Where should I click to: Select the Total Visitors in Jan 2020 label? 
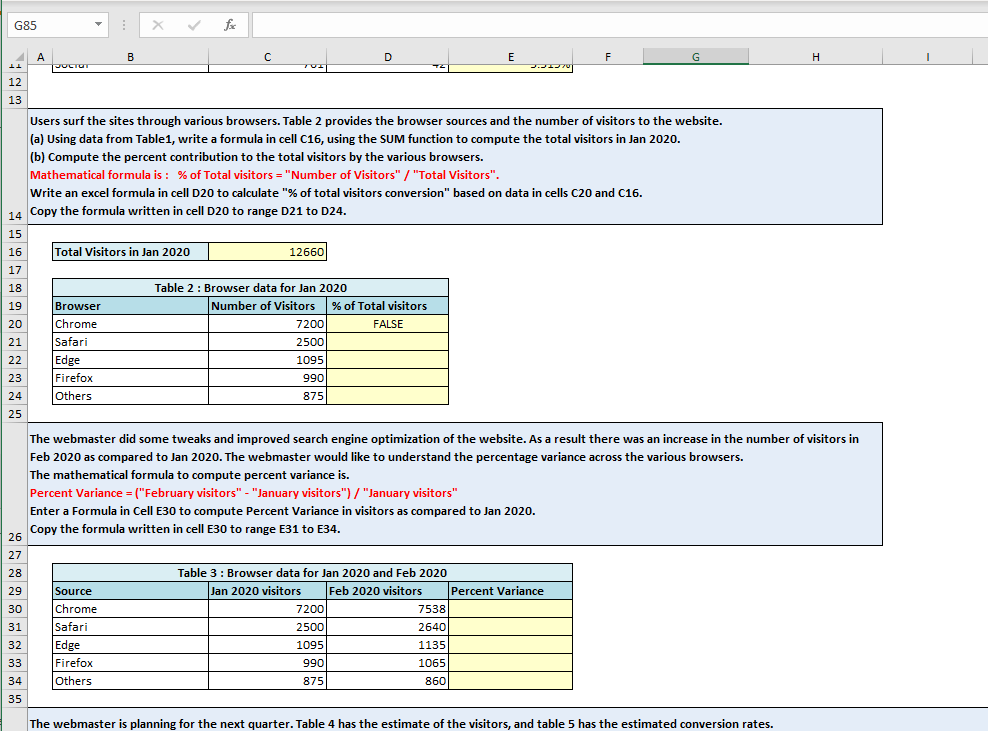click(130, 252)
